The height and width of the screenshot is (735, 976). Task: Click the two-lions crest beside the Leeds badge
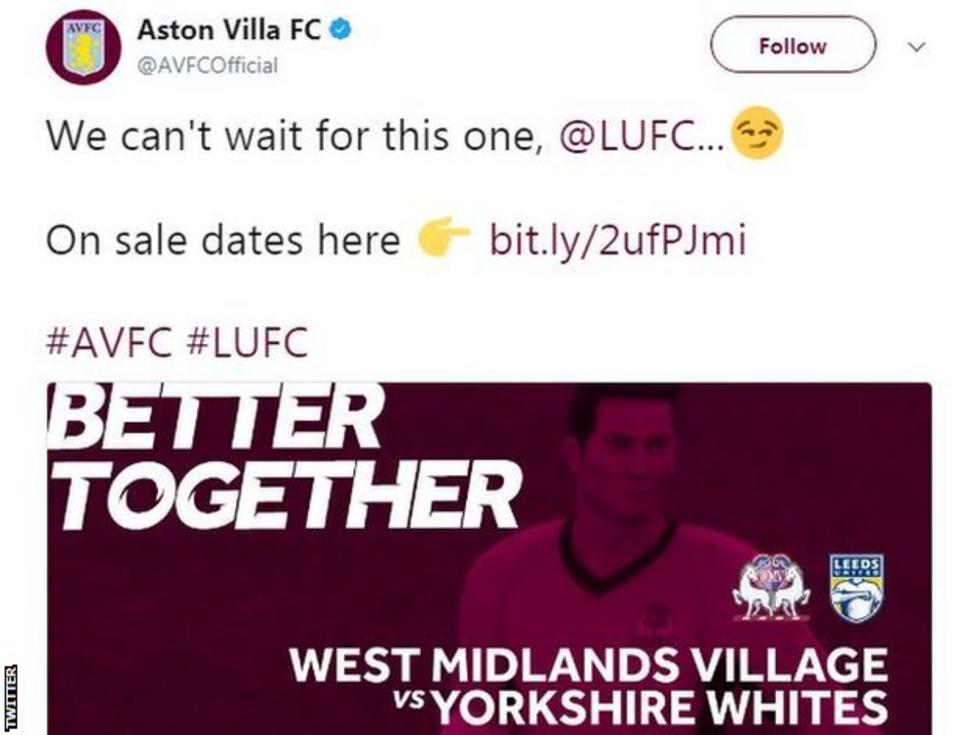[x=771, y=589]
